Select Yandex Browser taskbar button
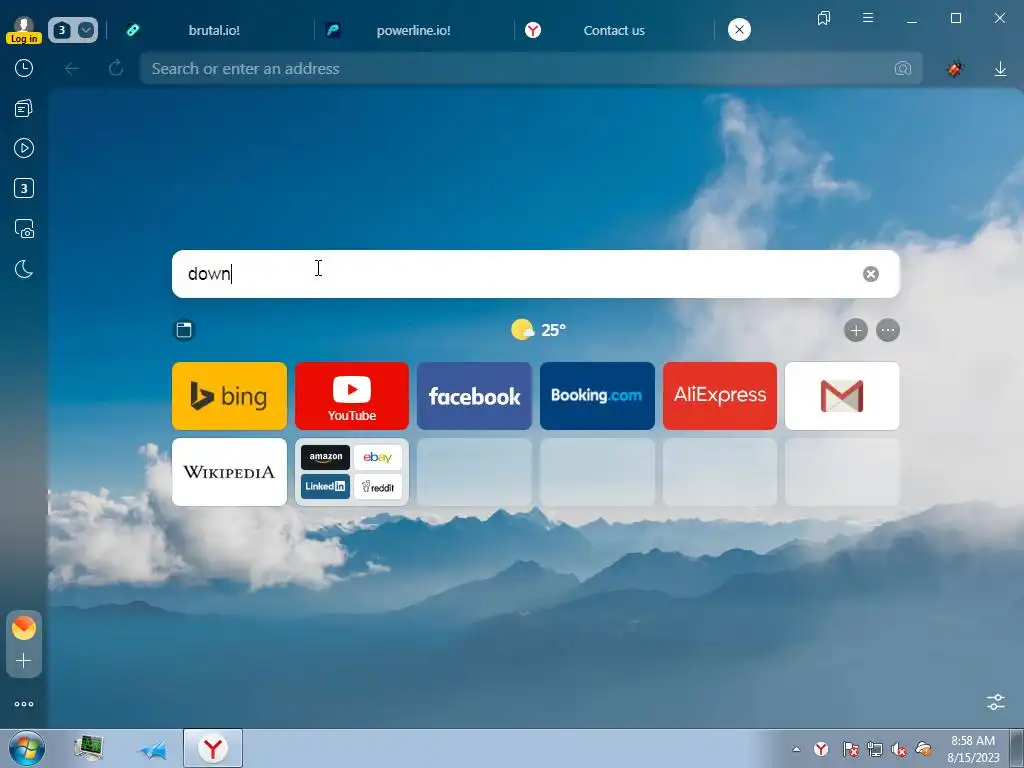The image size is (1024, 768). click(213, 748)
